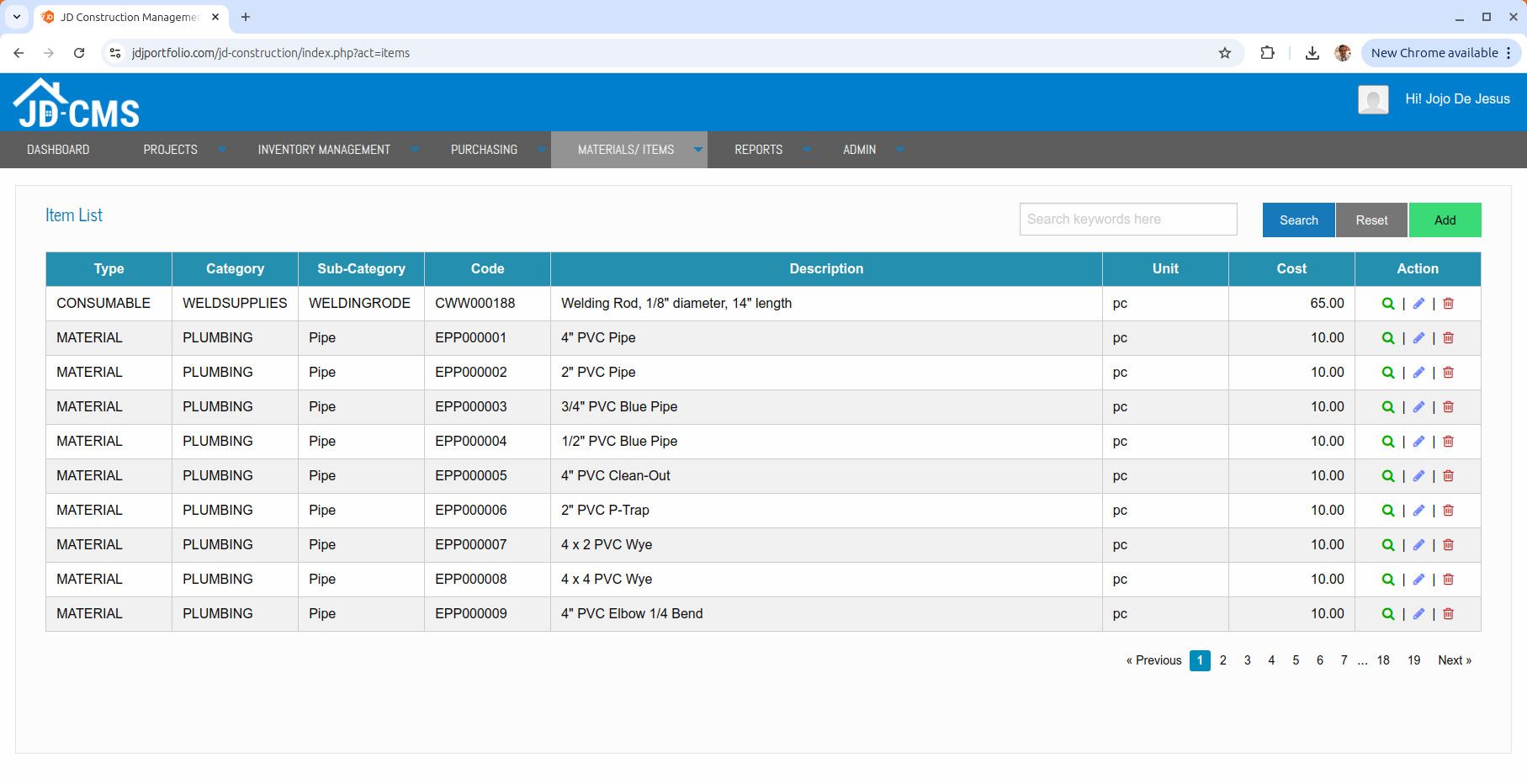1527x784 pixels.
Task: Delete the 4 x 4 PVC Wye row
Action: point(1448,580)
